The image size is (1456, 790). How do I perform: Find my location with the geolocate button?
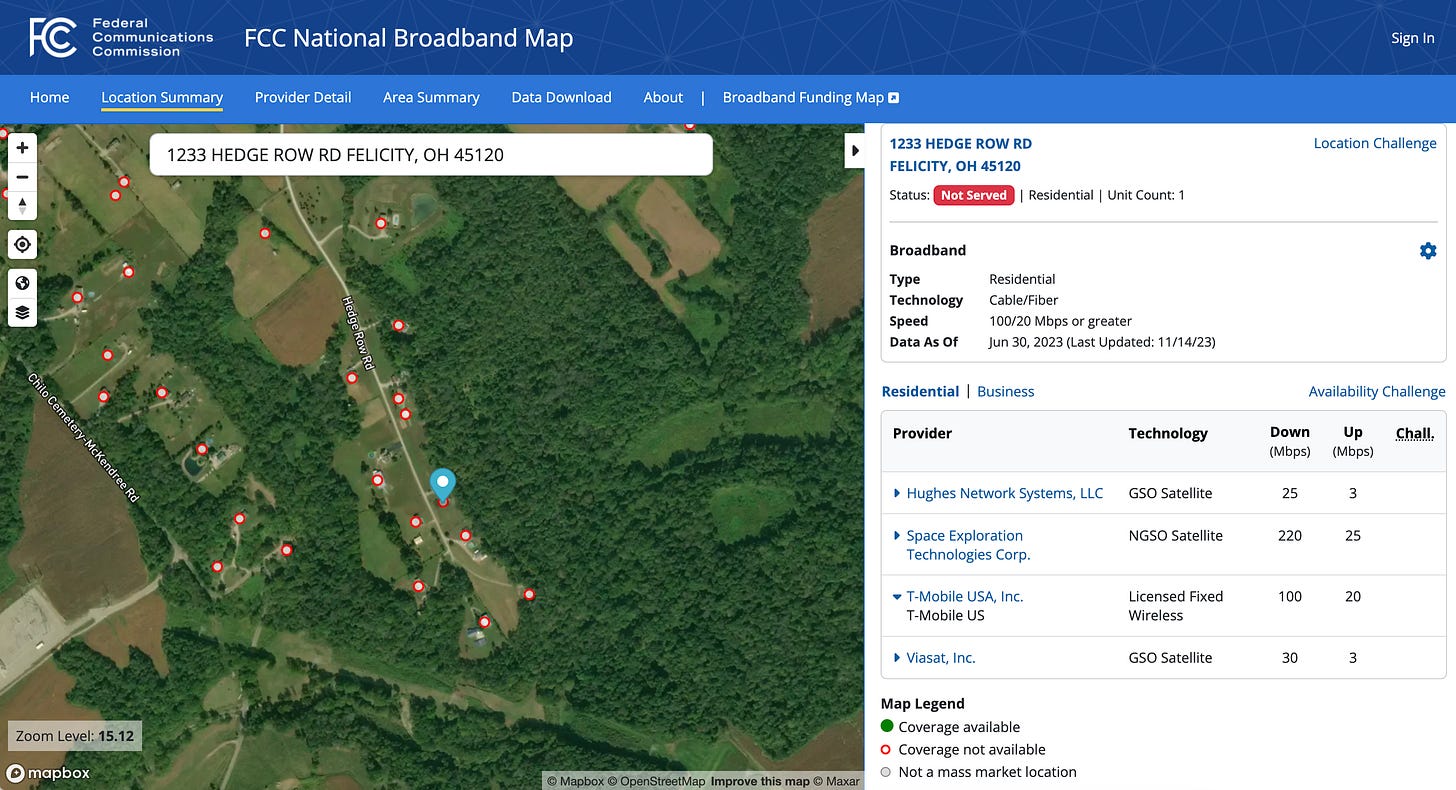click(22, 244)
